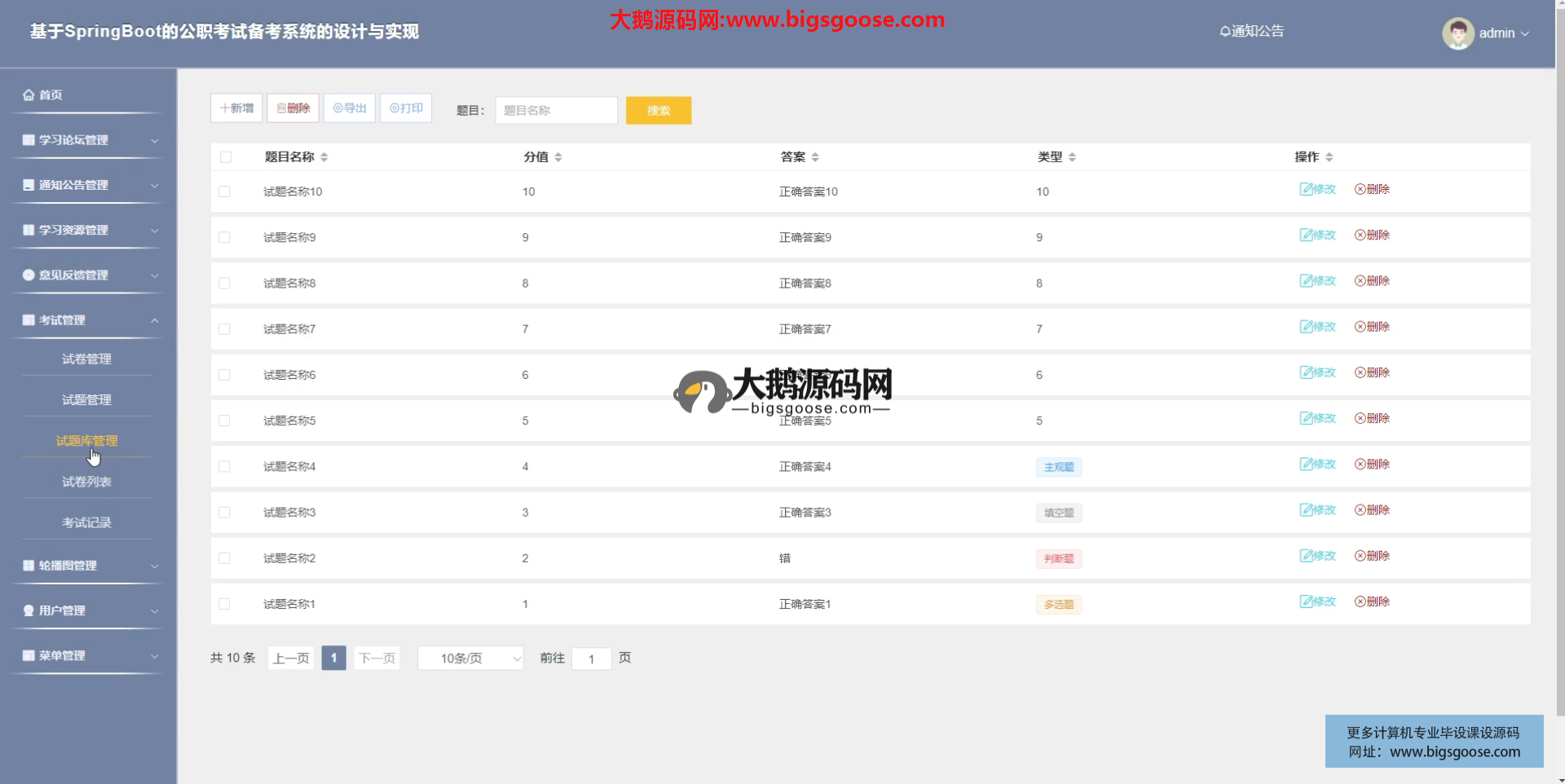Screen dimensions: 1565x784
Task: Open the 10条/页 page size dropdown
Action: click(x=470, y=658)
